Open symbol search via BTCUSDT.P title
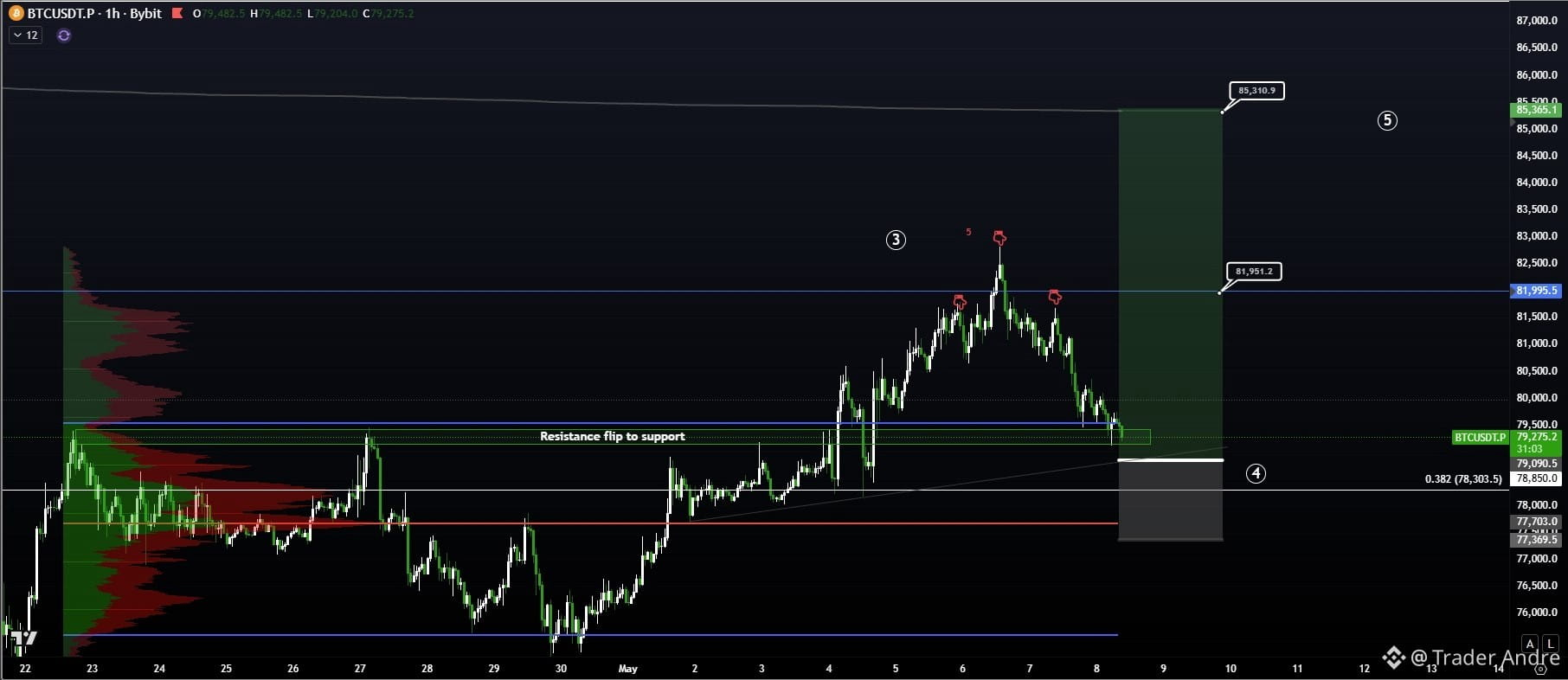This screenshot has width=1568, height=680. (x=61, y=14)
